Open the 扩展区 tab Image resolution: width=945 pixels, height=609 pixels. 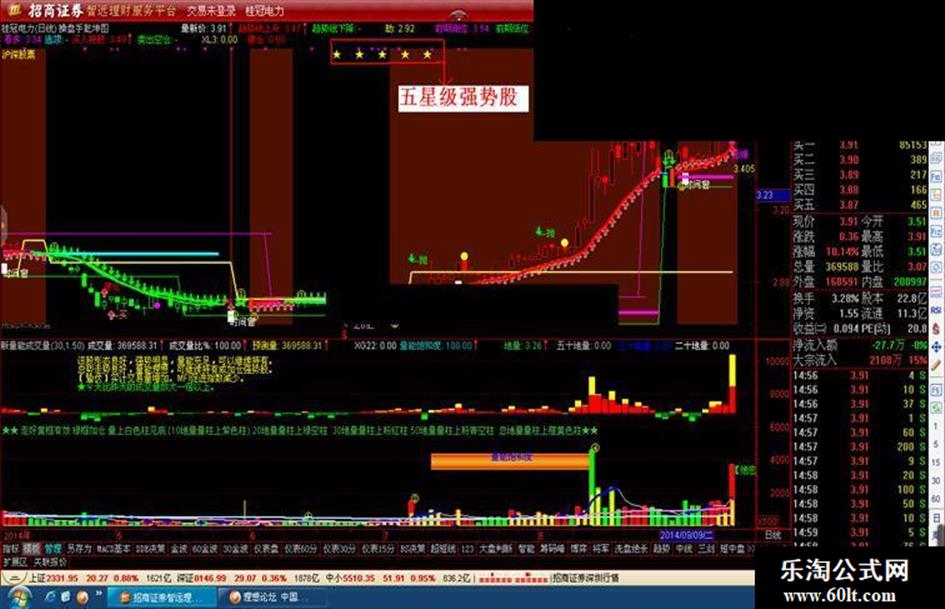tap(15, 562)
